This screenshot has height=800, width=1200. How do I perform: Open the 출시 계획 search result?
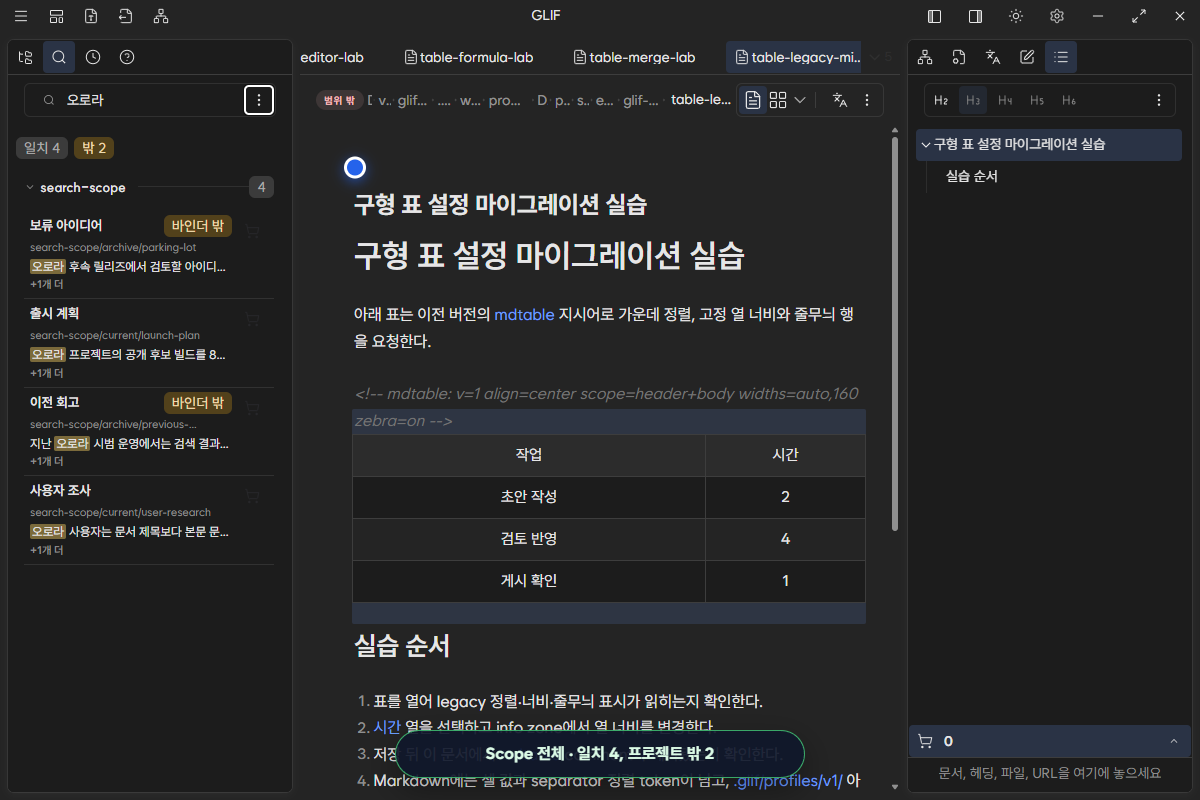129,343
